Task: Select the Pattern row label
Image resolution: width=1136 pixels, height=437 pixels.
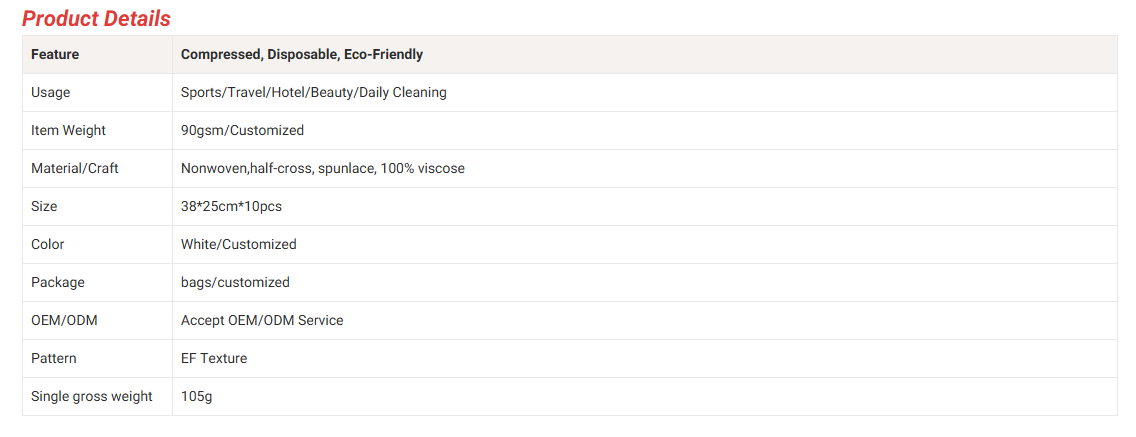Action: pyautogui.click(x=53, y=358)
